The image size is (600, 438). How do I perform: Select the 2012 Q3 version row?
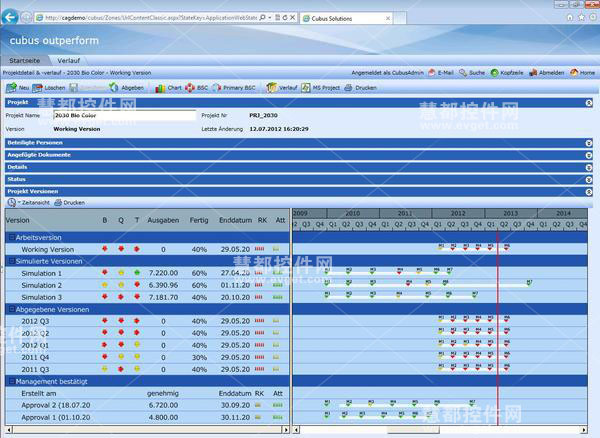point(147,321)
